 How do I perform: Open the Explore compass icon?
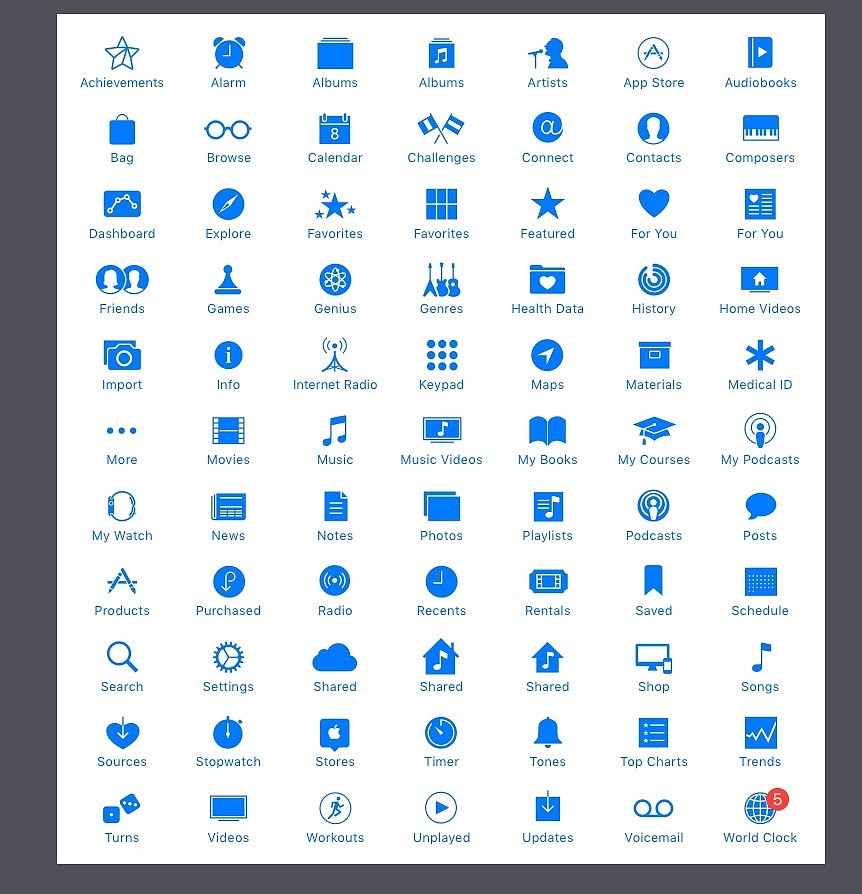click(x=228, y=204)
